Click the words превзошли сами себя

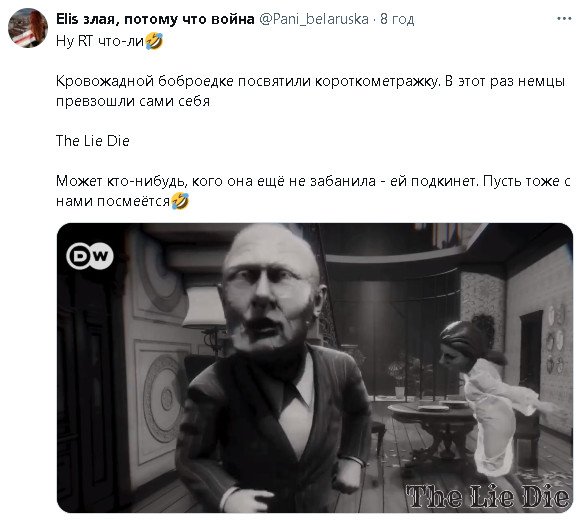point(133,101)
